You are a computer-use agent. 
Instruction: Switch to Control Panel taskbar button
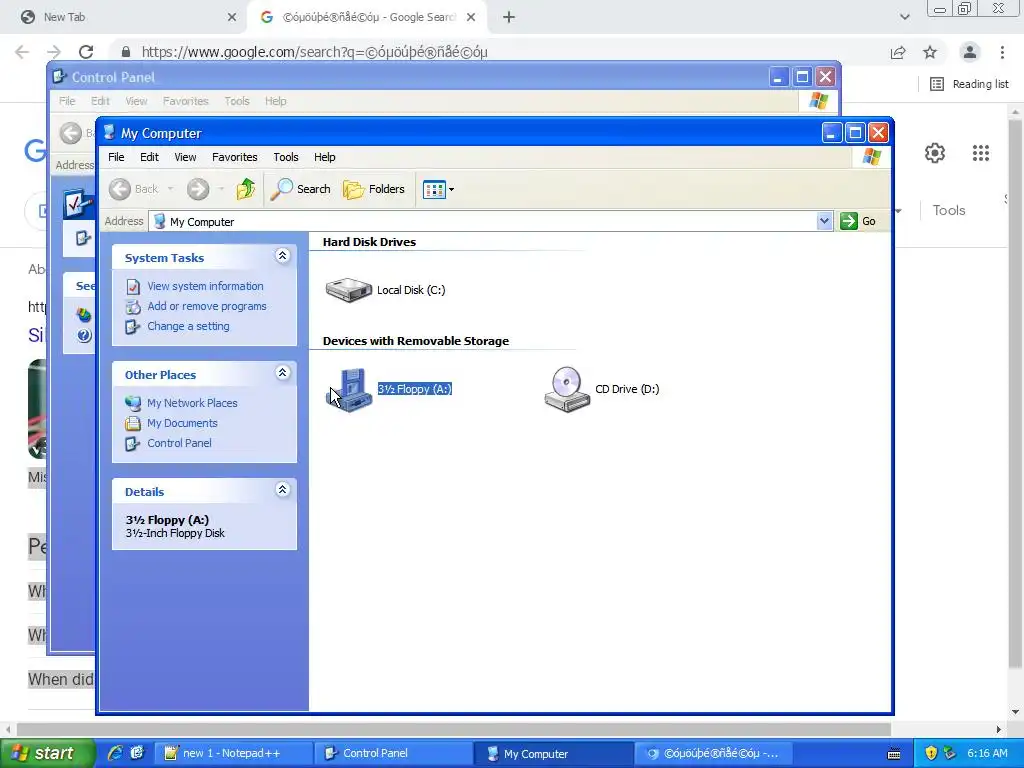(393, 753)
